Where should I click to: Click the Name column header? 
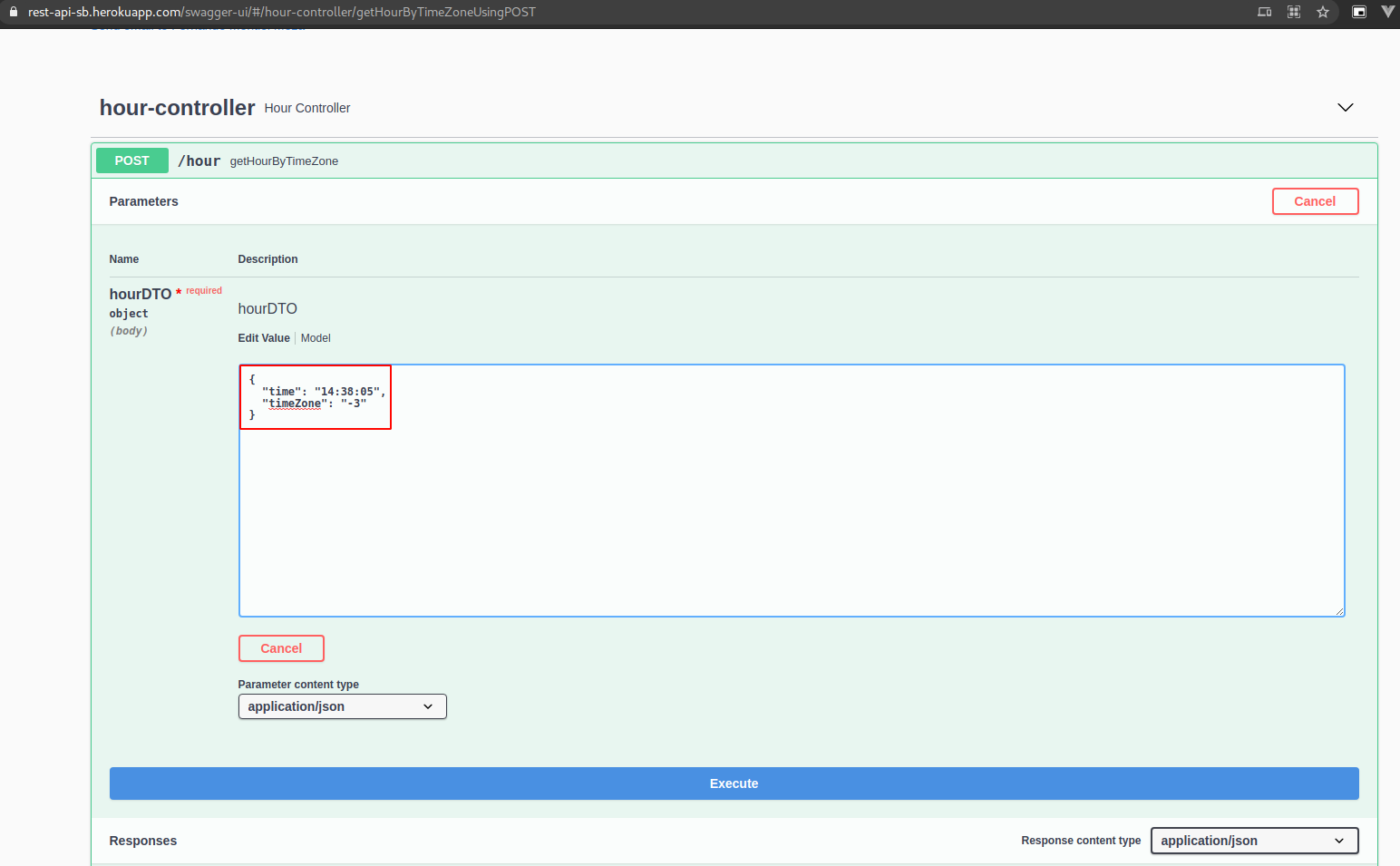click(124, 259)
